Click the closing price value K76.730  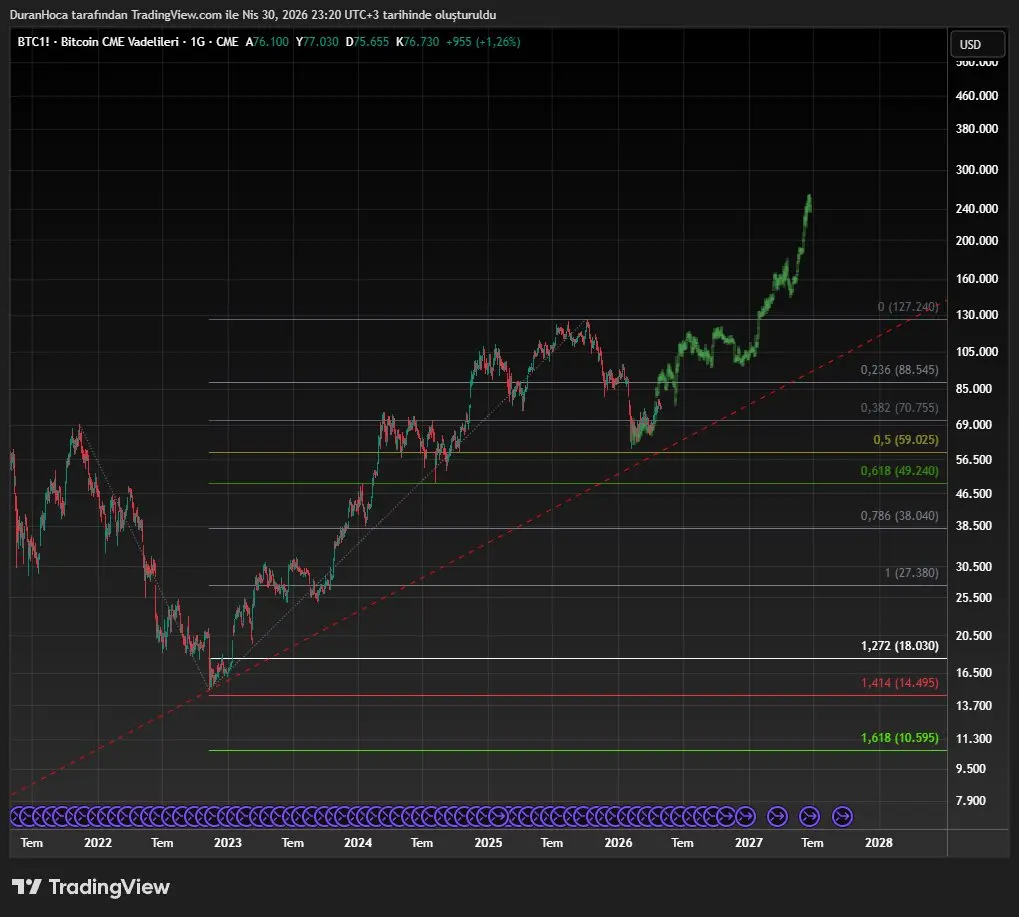(x=417, y=42)
